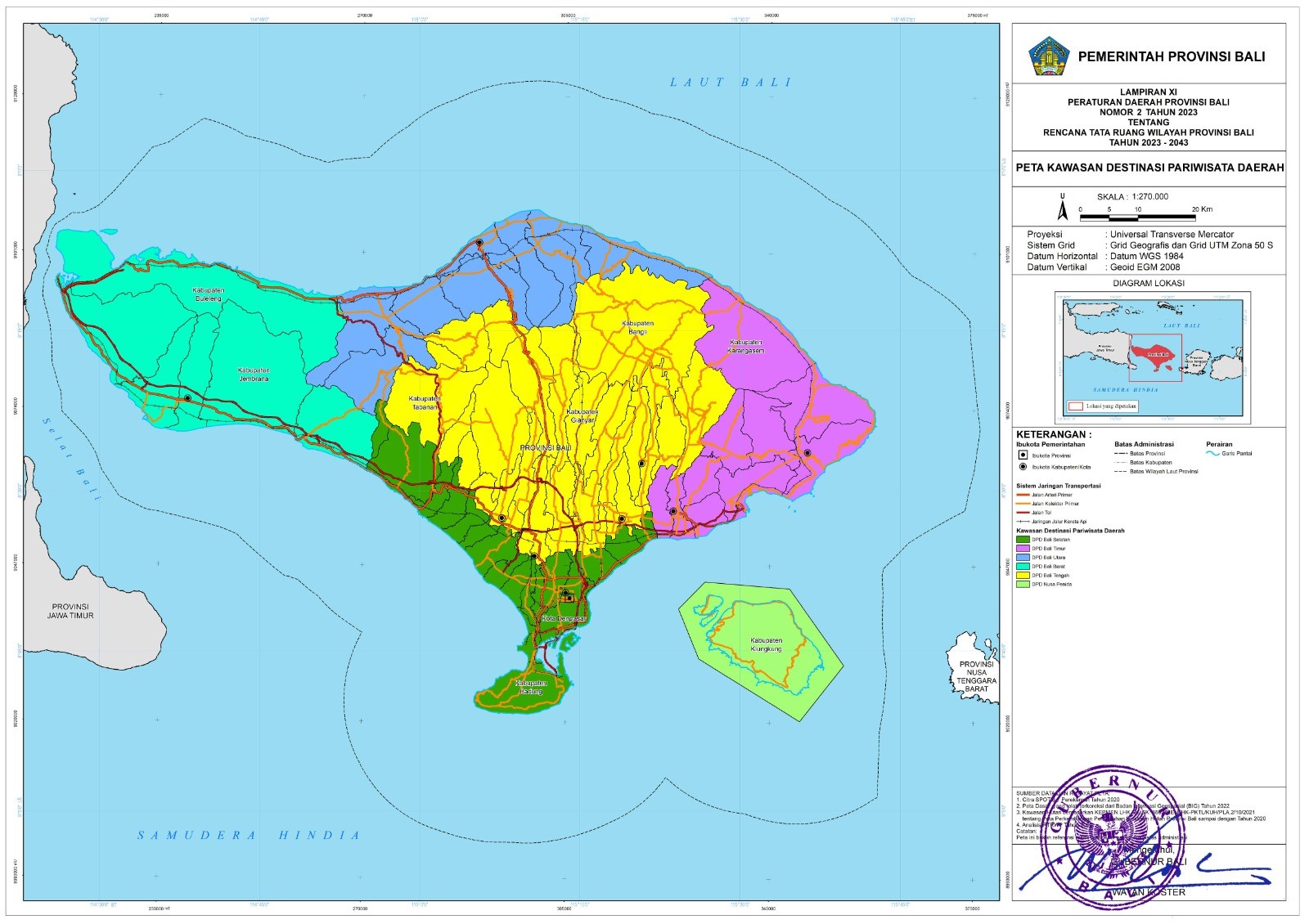Viewport: 1309px width, 924px height.
Task: Click the Batas Wilayah Laut Provinsi line symbol
Action: click(1121, 471)
